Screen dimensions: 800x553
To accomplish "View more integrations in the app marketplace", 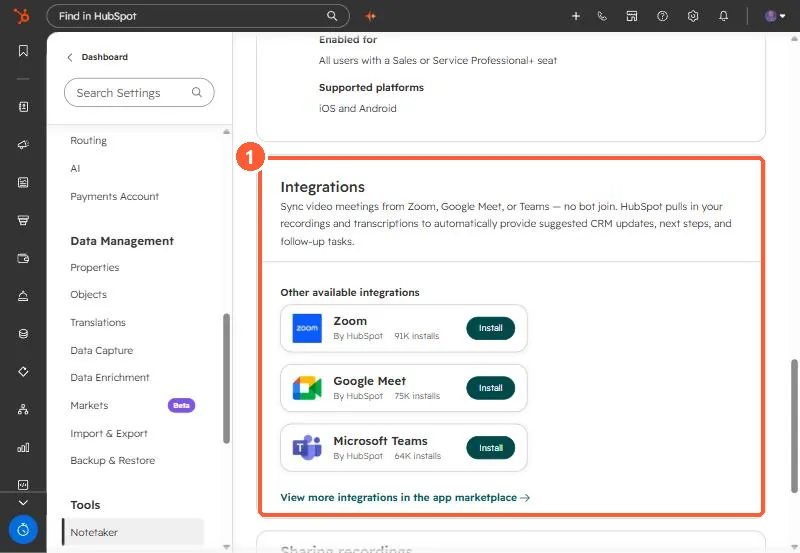I will [x=405, y=497].
